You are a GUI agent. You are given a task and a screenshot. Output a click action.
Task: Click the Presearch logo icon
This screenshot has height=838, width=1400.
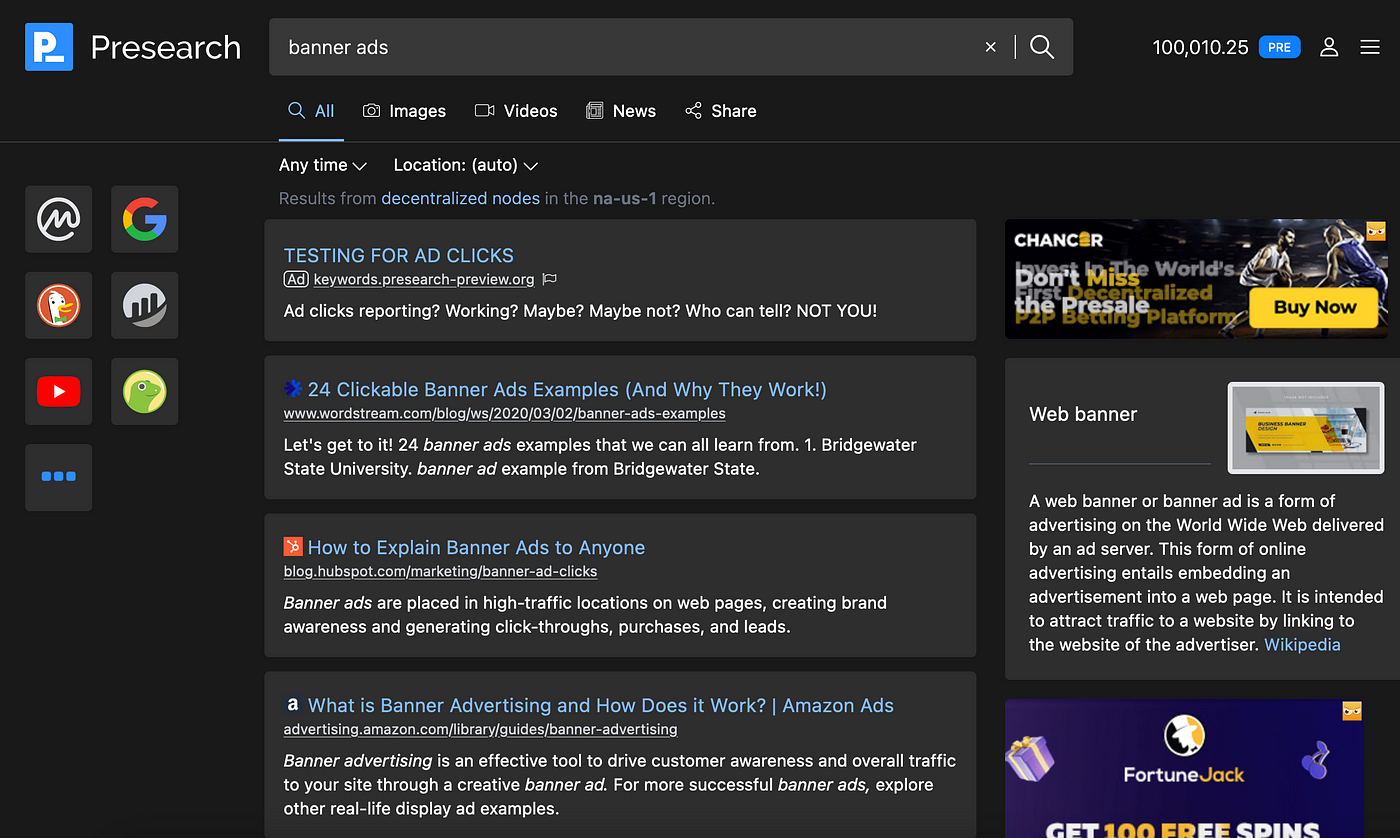tap(49, 47)
